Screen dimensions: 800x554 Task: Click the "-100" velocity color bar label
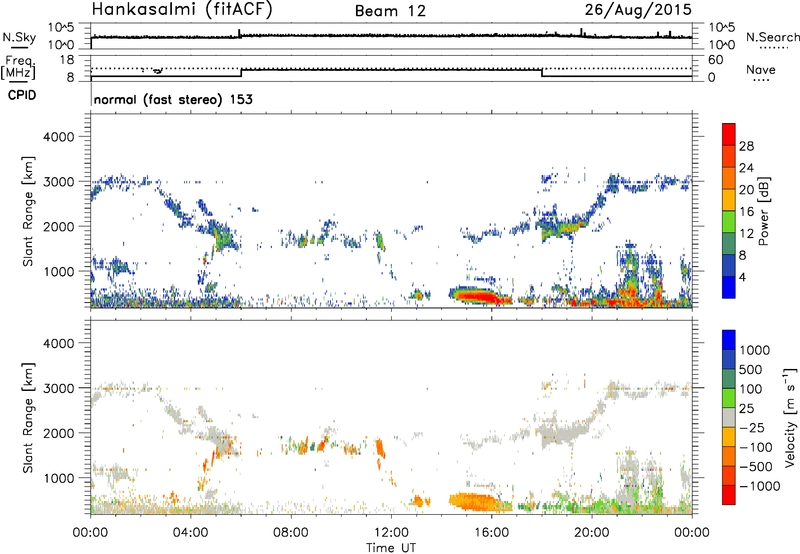coord(756,447)
